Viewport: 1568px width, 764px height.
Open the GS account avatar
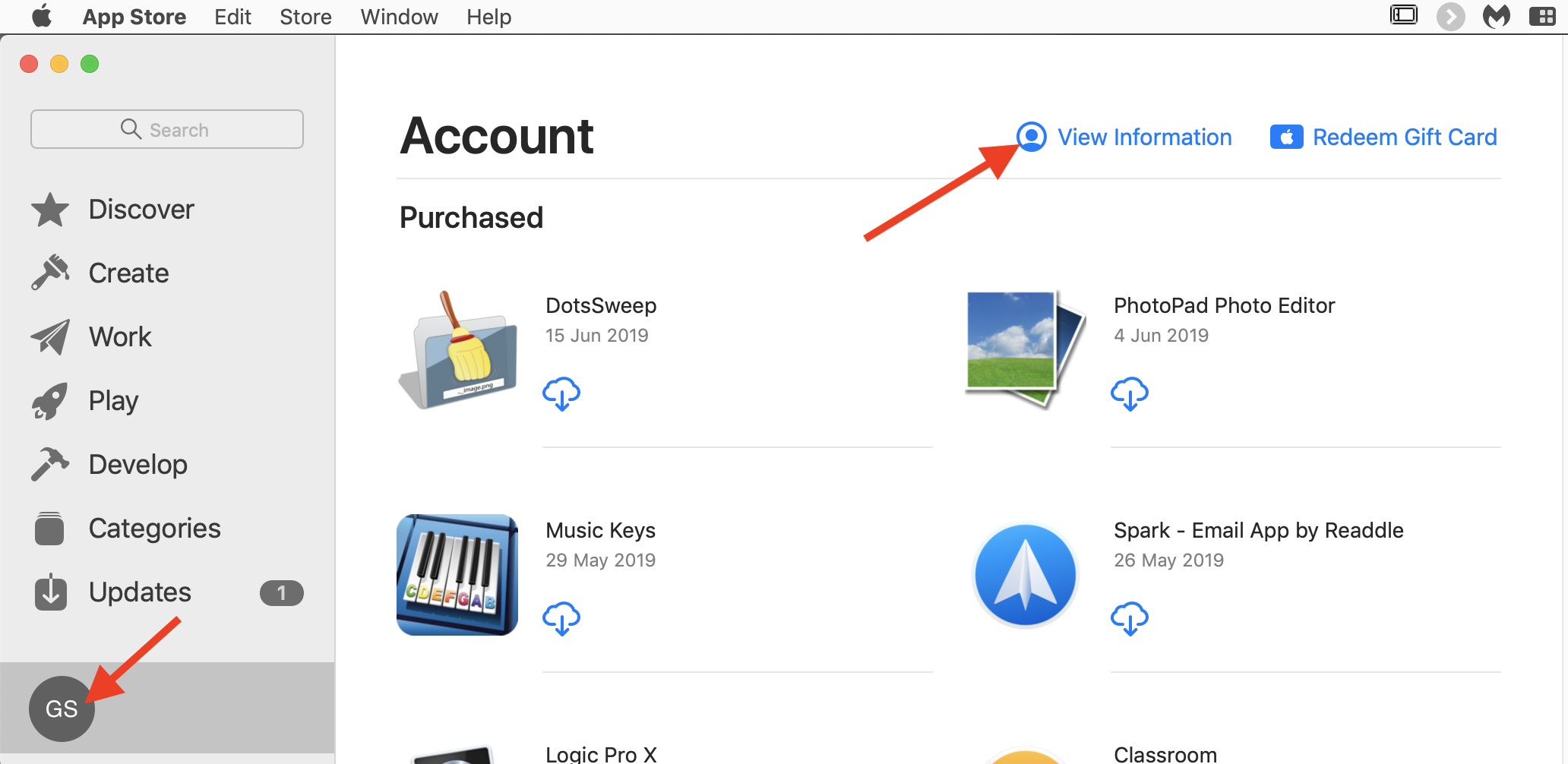pyautogui.click(x=62, y=709)
